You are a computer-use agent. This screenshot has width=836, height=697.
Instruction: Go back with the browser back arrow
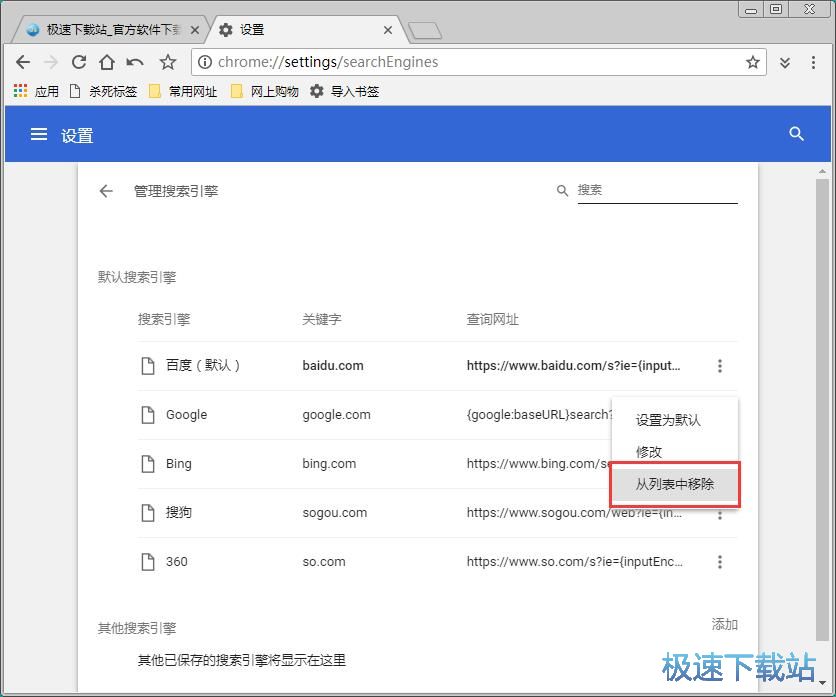point(23,62)
